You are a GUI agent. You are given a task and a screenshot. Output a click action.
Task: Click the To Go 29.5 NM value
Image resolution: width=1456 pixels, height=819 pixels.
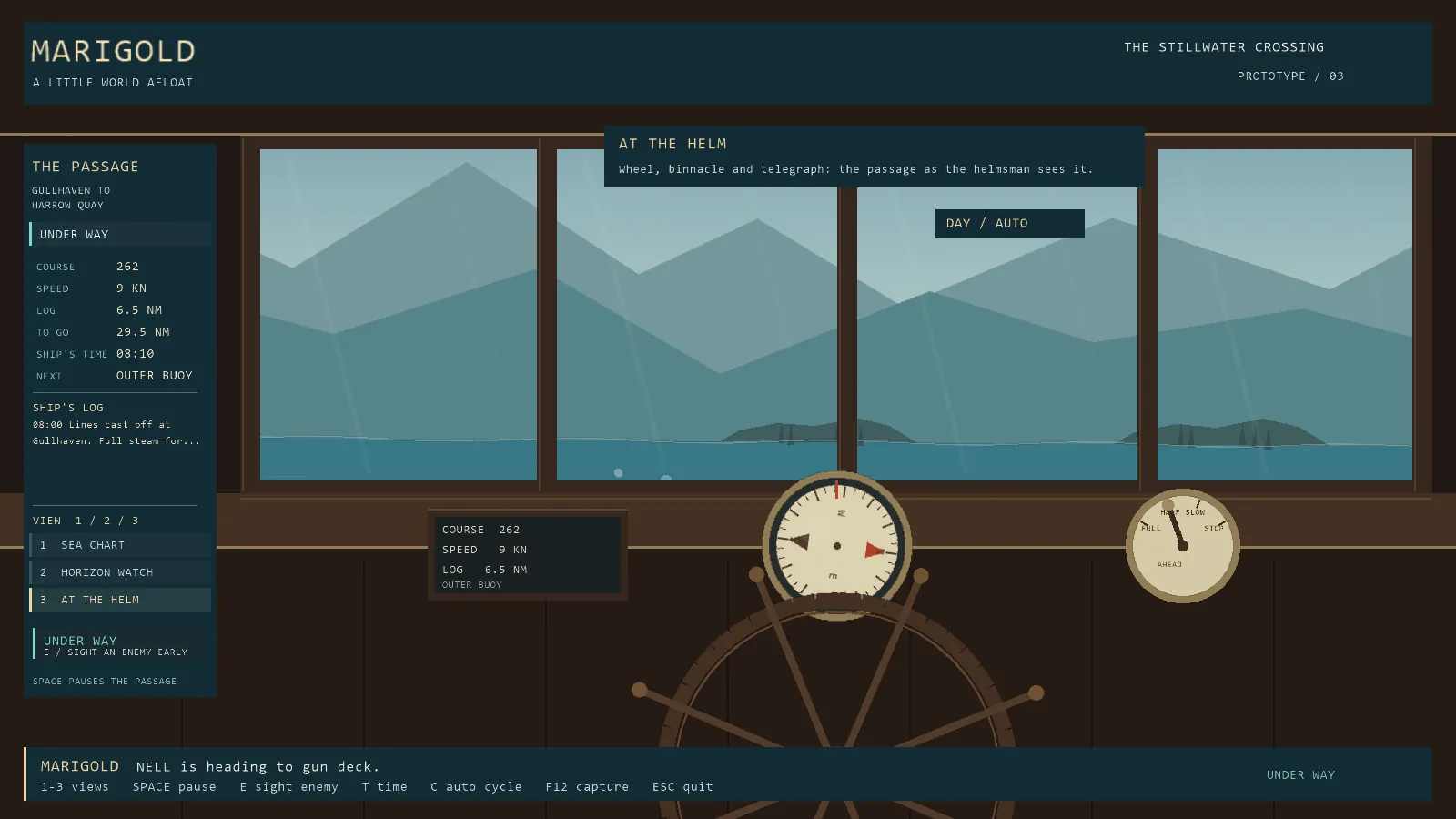pos(143,332)
